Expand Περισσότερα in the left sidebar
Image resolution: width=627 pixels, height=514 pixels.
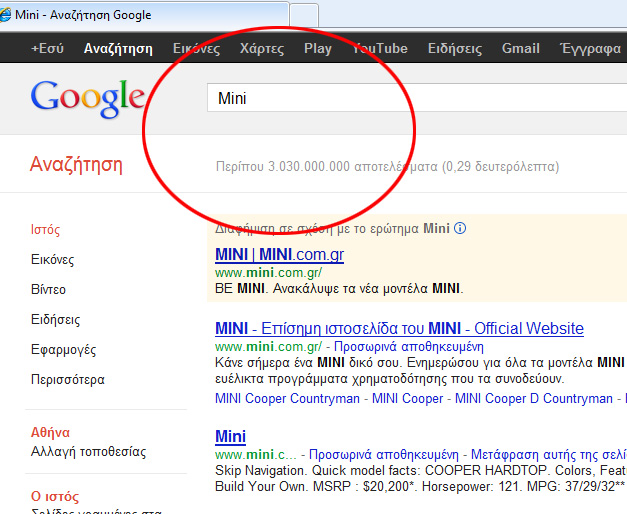[x=67, y=380]
